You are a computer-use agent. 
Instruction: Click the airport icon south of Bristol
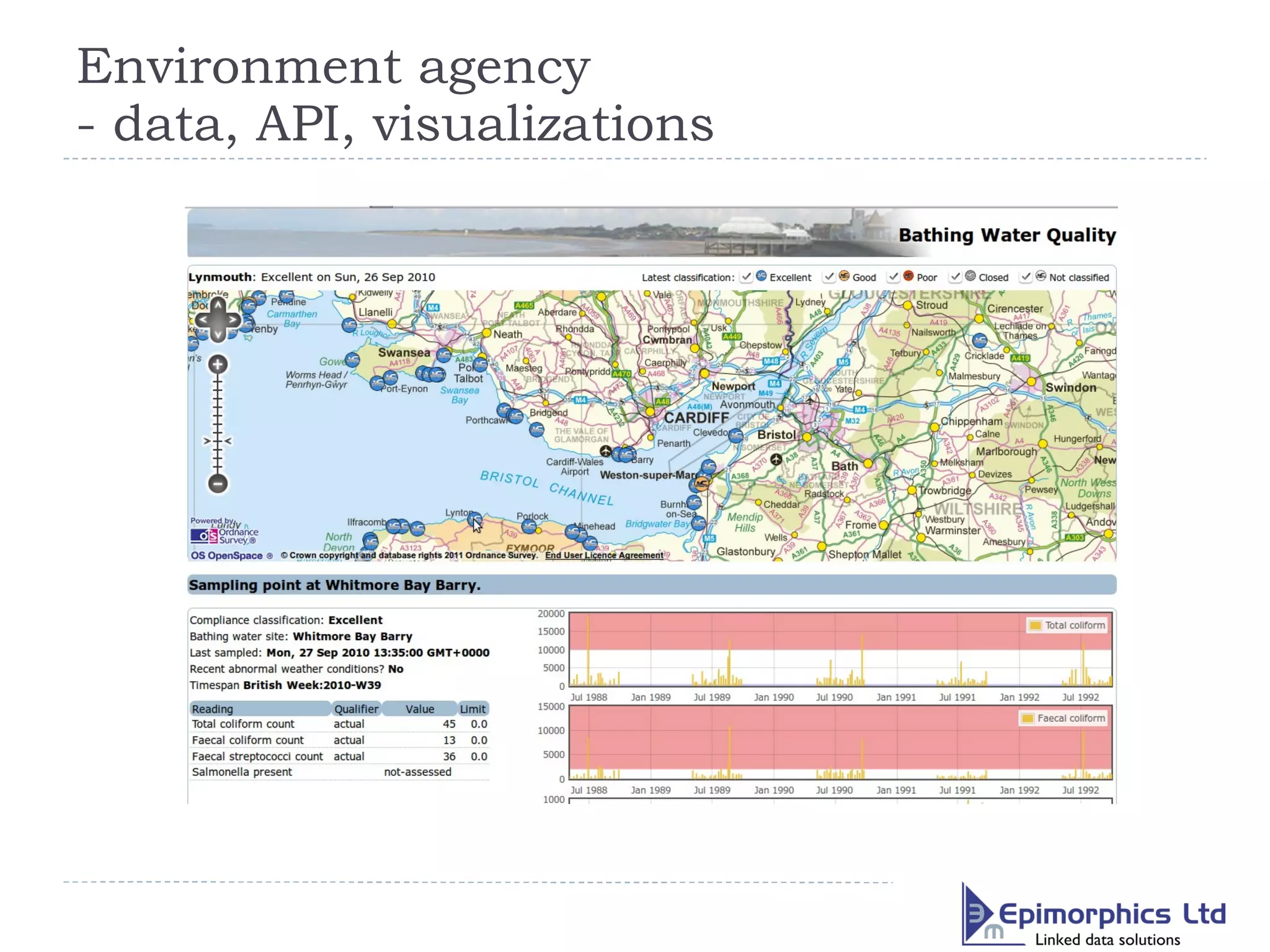(776, 459)
